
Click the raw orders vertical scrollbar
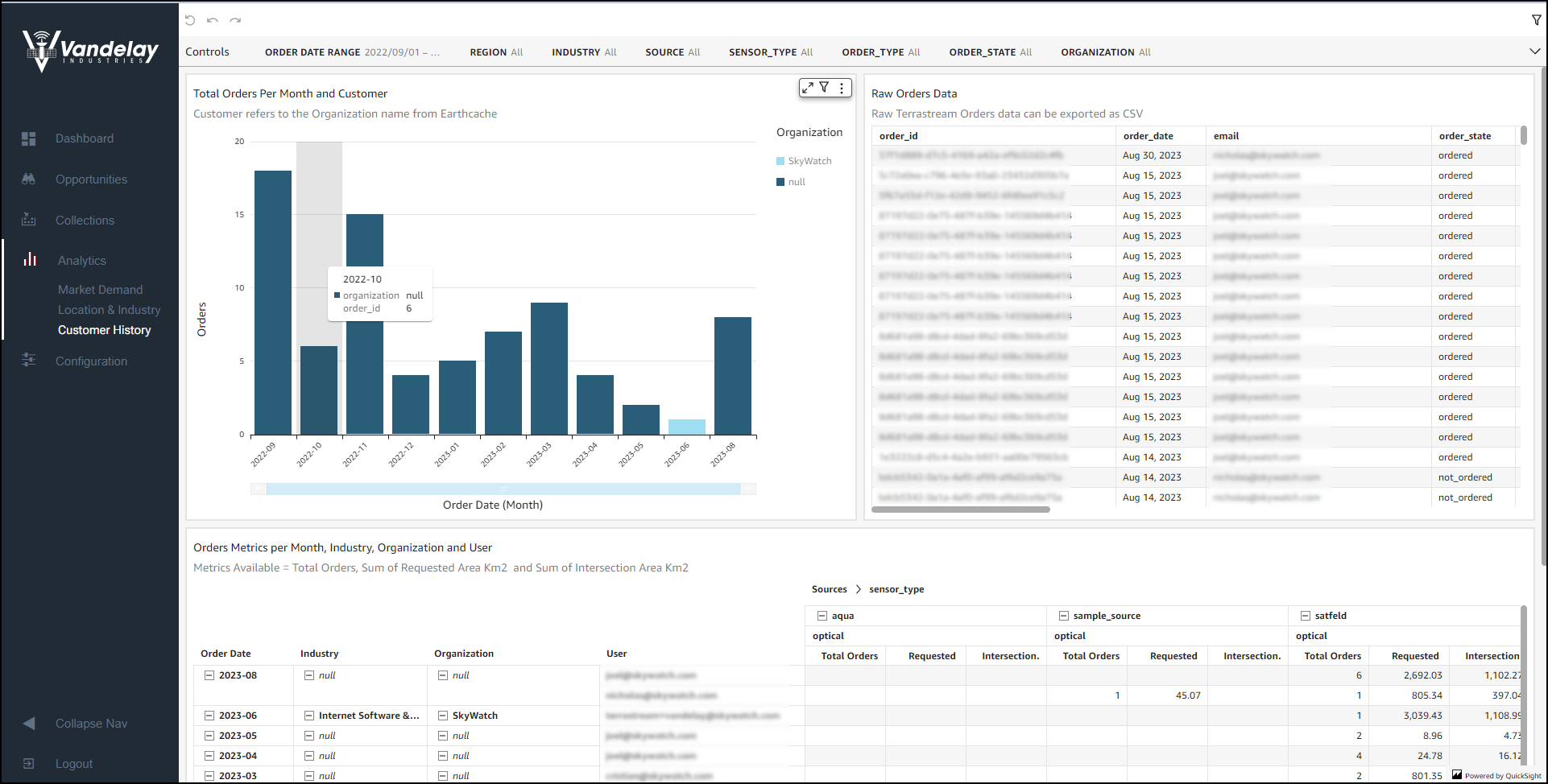1524,135
